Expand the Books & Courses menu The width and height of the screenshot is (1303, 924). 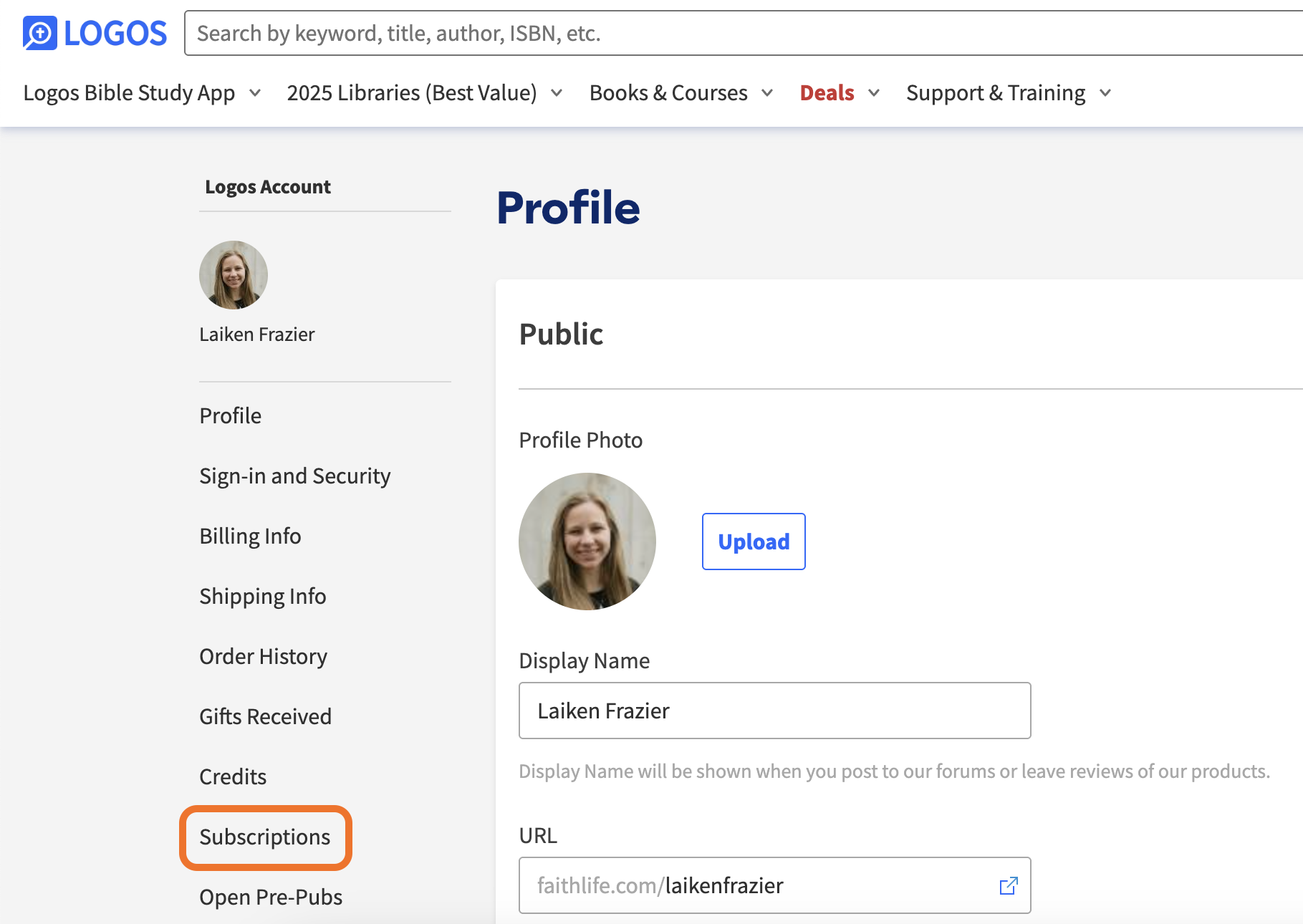[681, 93]
